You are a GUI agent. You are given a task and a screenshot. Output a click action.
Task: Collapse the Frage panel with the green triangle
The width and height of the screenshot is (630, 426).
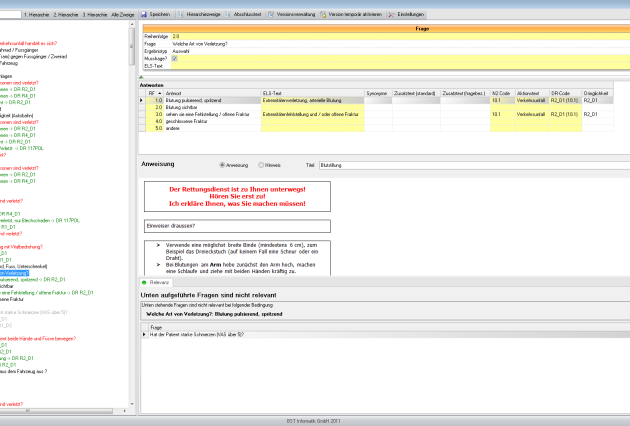(141, 77)
